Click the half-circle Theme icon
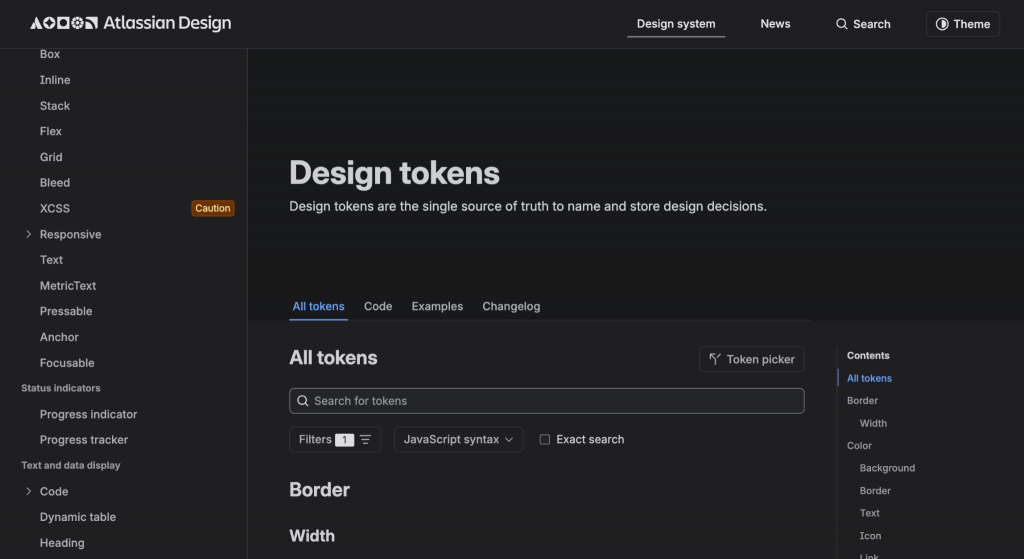Image resolution: width=1024 pixels, height=559 pixels. tap(942, 24)
